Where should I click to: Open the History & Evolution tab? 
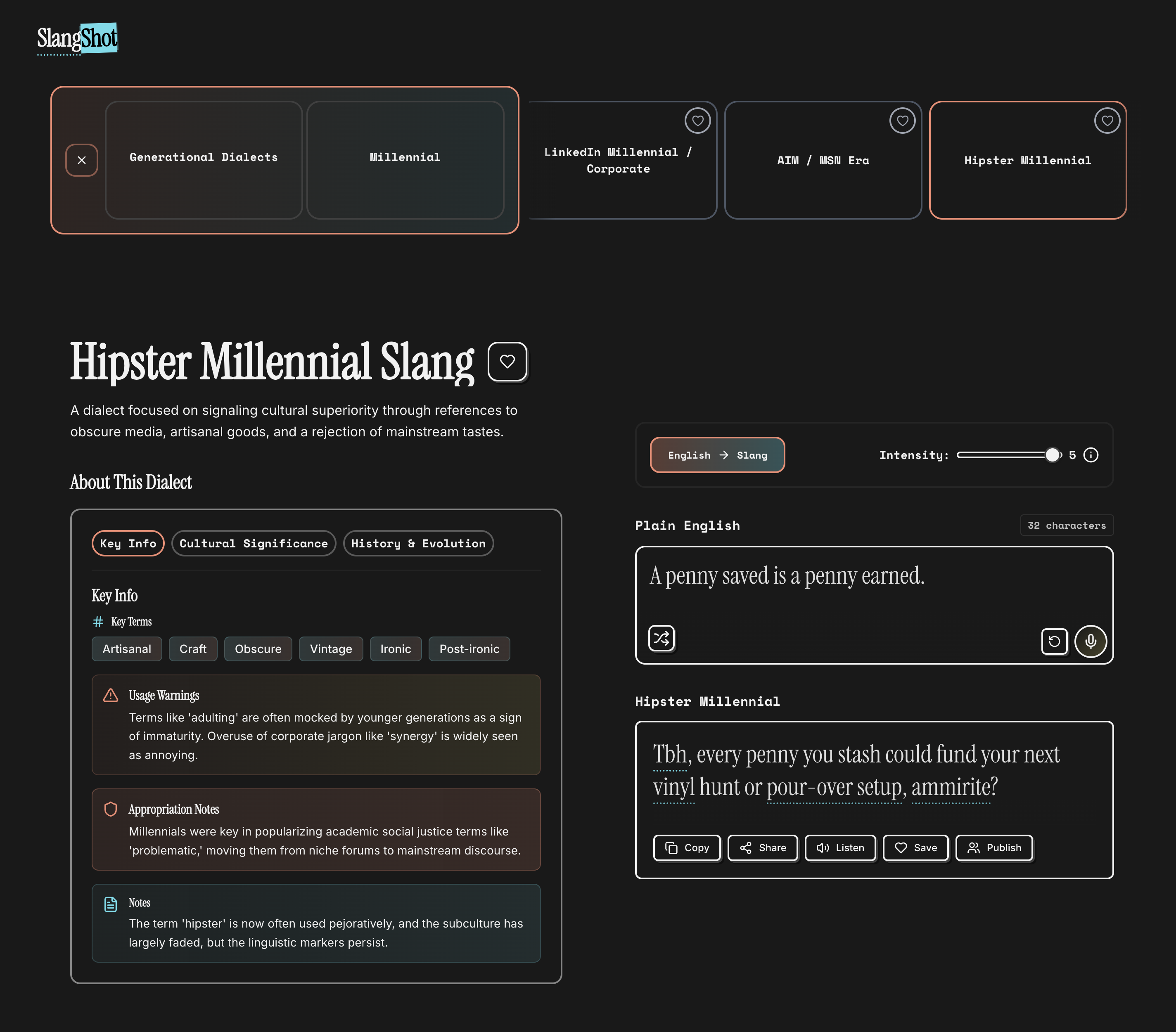click(x=418, y=543)
